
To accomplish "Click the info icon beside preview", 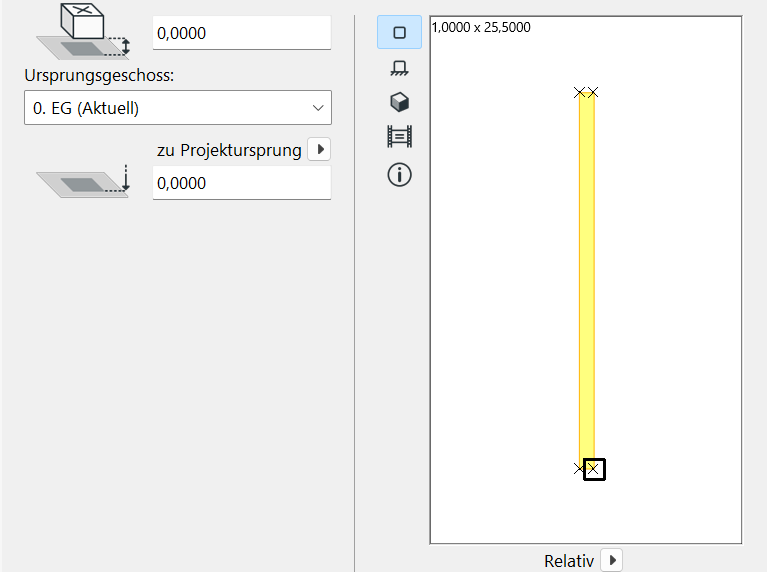I will [x=399, y=175].
